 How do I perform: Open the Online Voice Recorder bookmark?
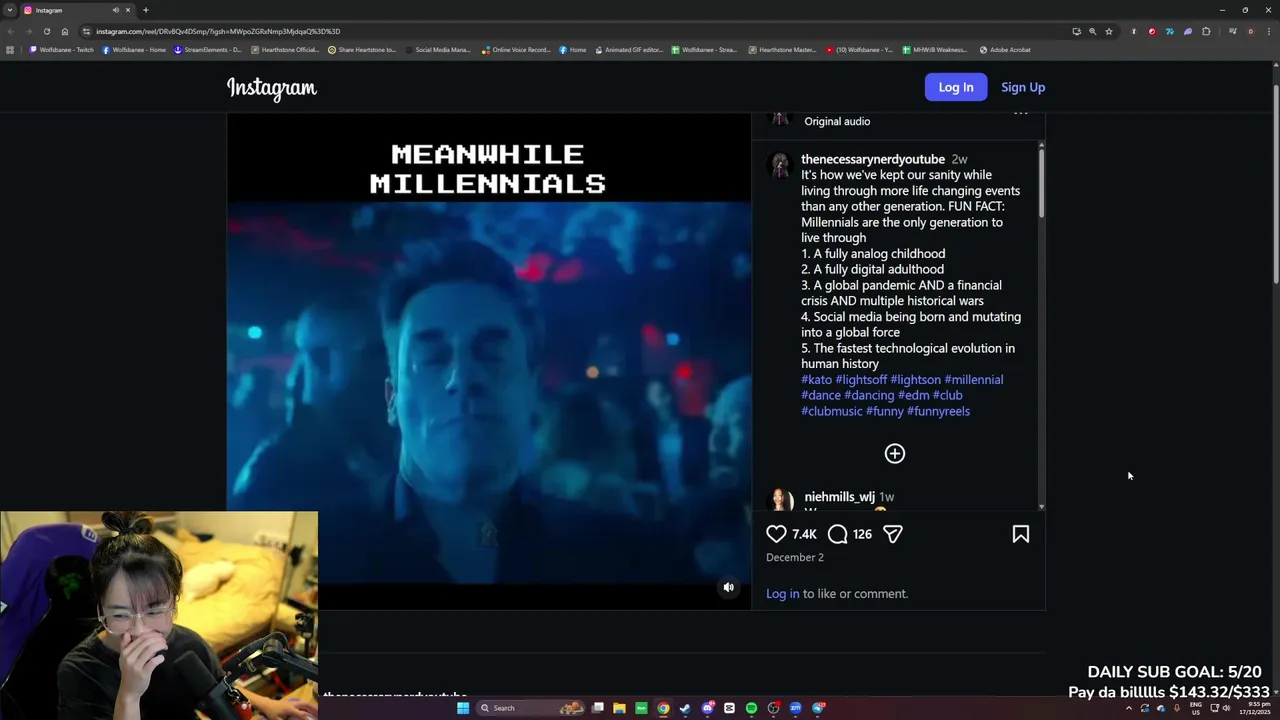tap(516, 50)
